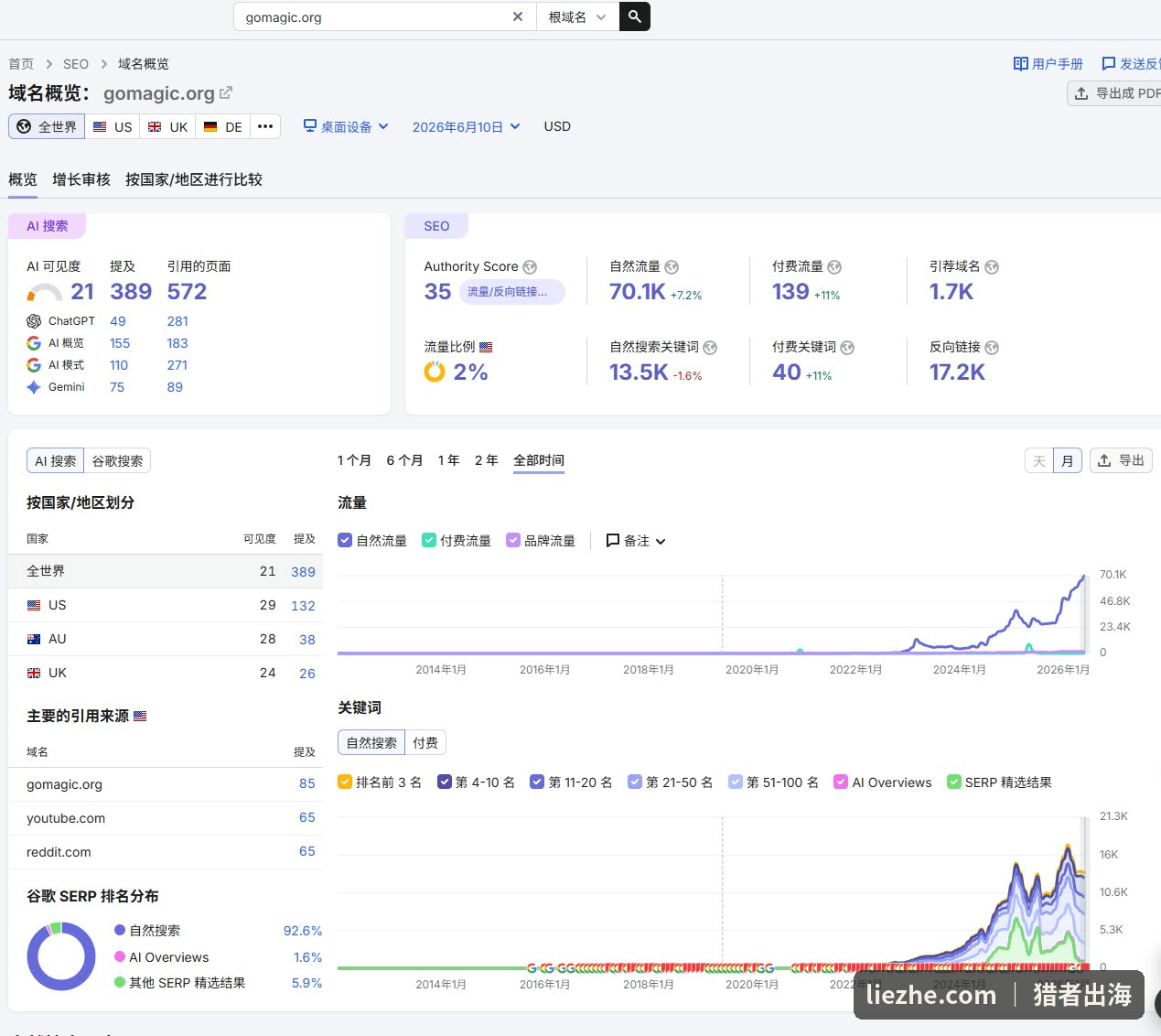Click Google icon beside AI 模式

coord(34,365)
